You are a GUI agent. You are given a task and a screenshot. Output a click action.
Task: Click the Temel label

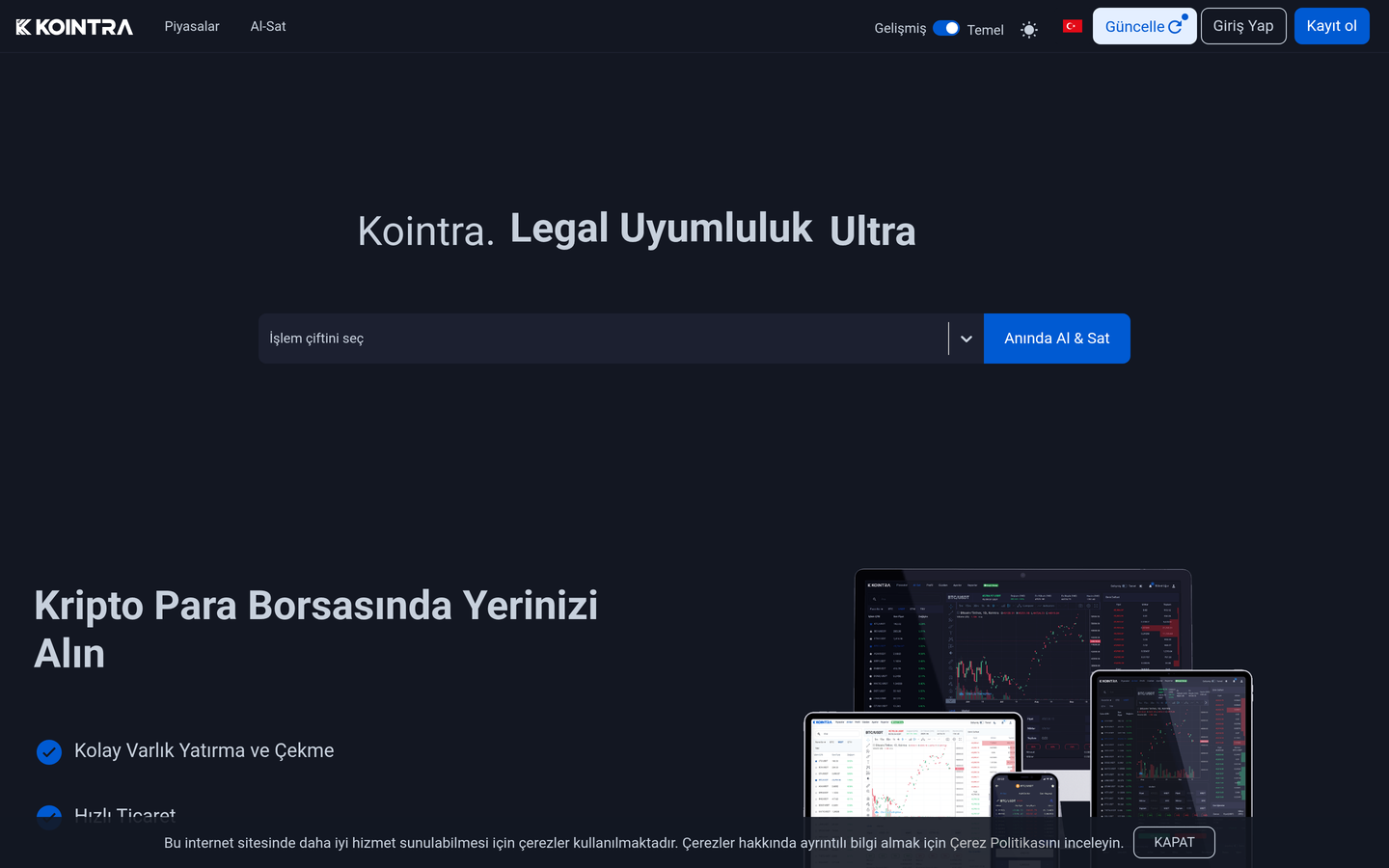pyautogui.click(x=985, y=30)
